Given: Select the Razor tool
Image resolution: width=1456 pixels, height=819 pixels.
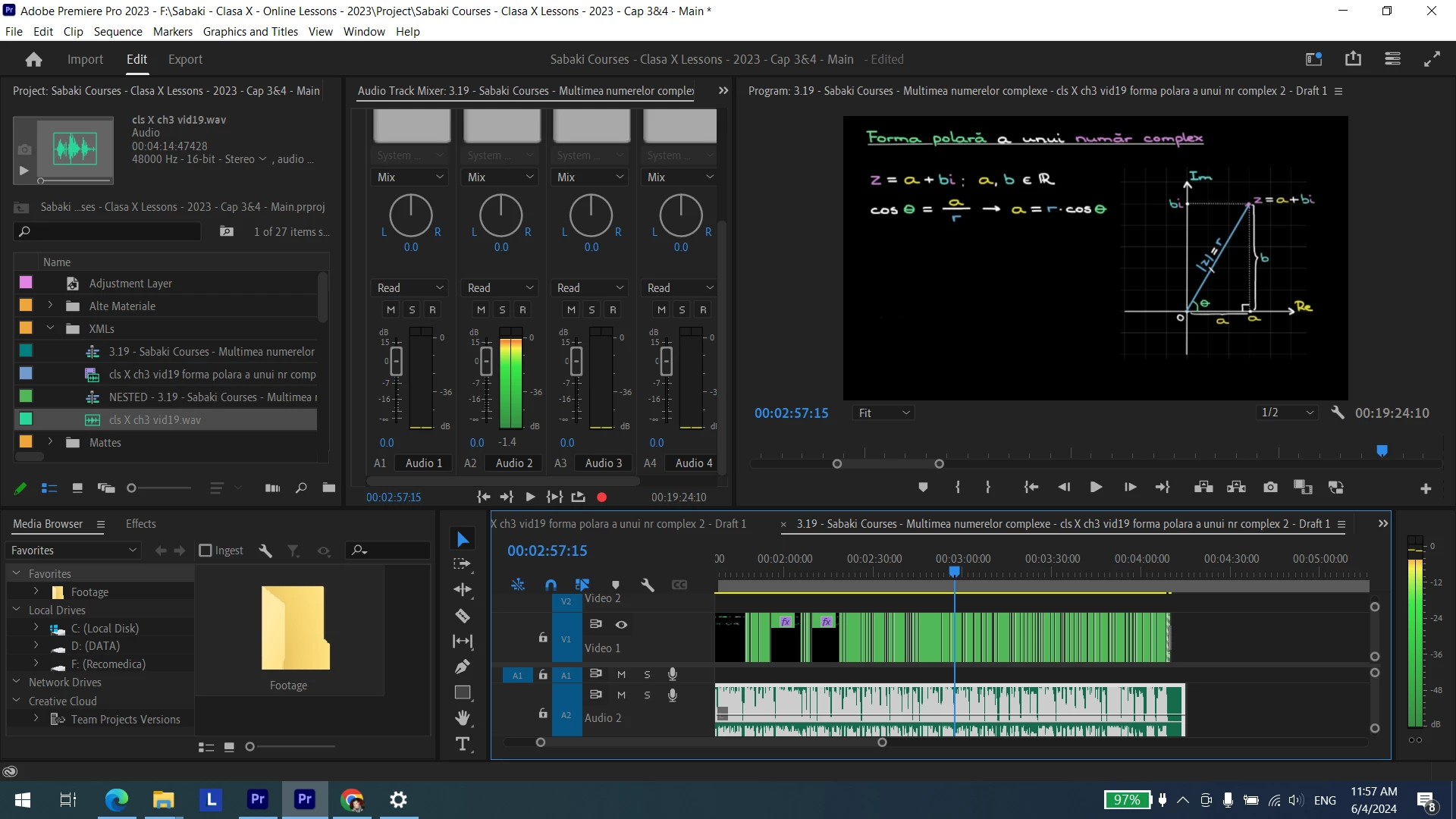Looking at the screenshot, I should pyautogui.click(x=463, y=616).
